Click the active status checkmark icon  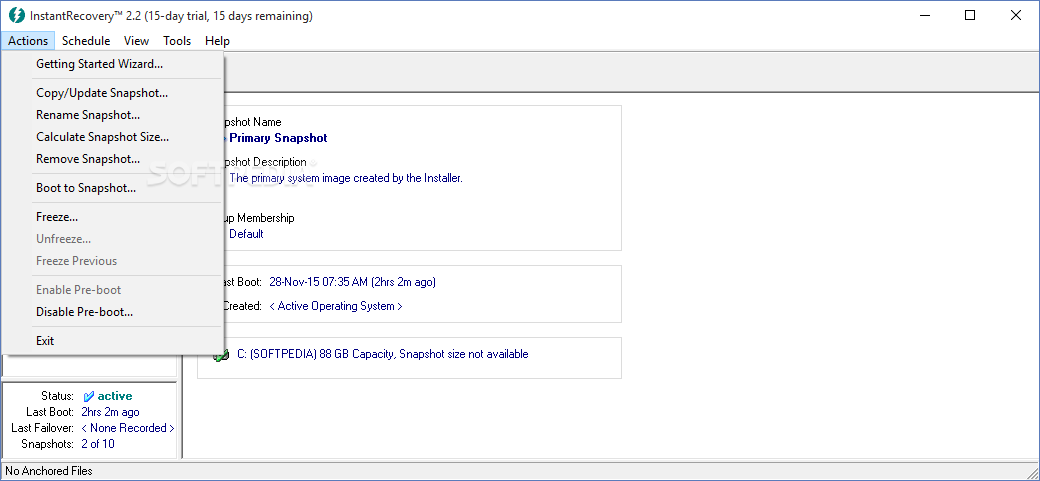(89, 396)
